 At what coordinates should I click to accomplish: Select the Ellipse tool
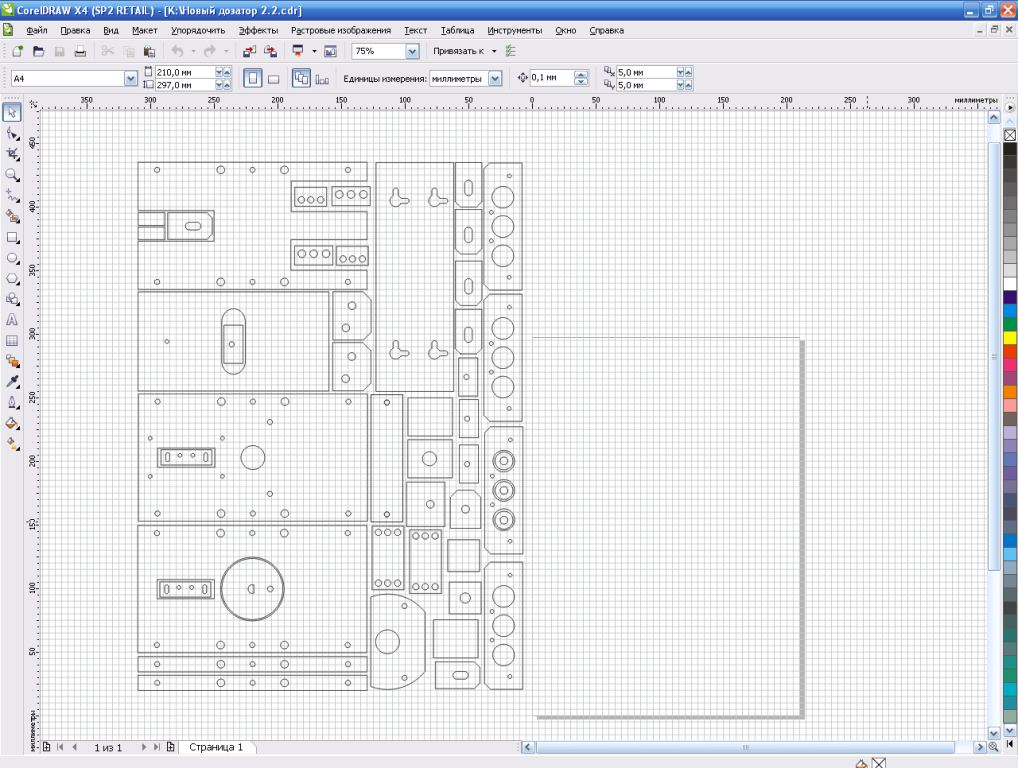(x=13, y=258)
